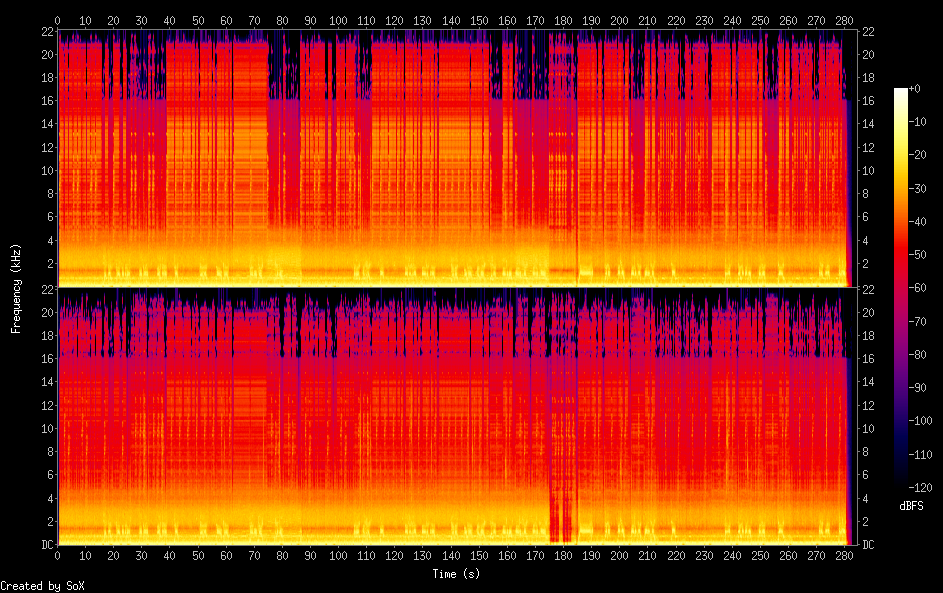Screen dimensions: 943x593
Task: Click the 'dBFS' label under color scale
Action: (911, 506)
